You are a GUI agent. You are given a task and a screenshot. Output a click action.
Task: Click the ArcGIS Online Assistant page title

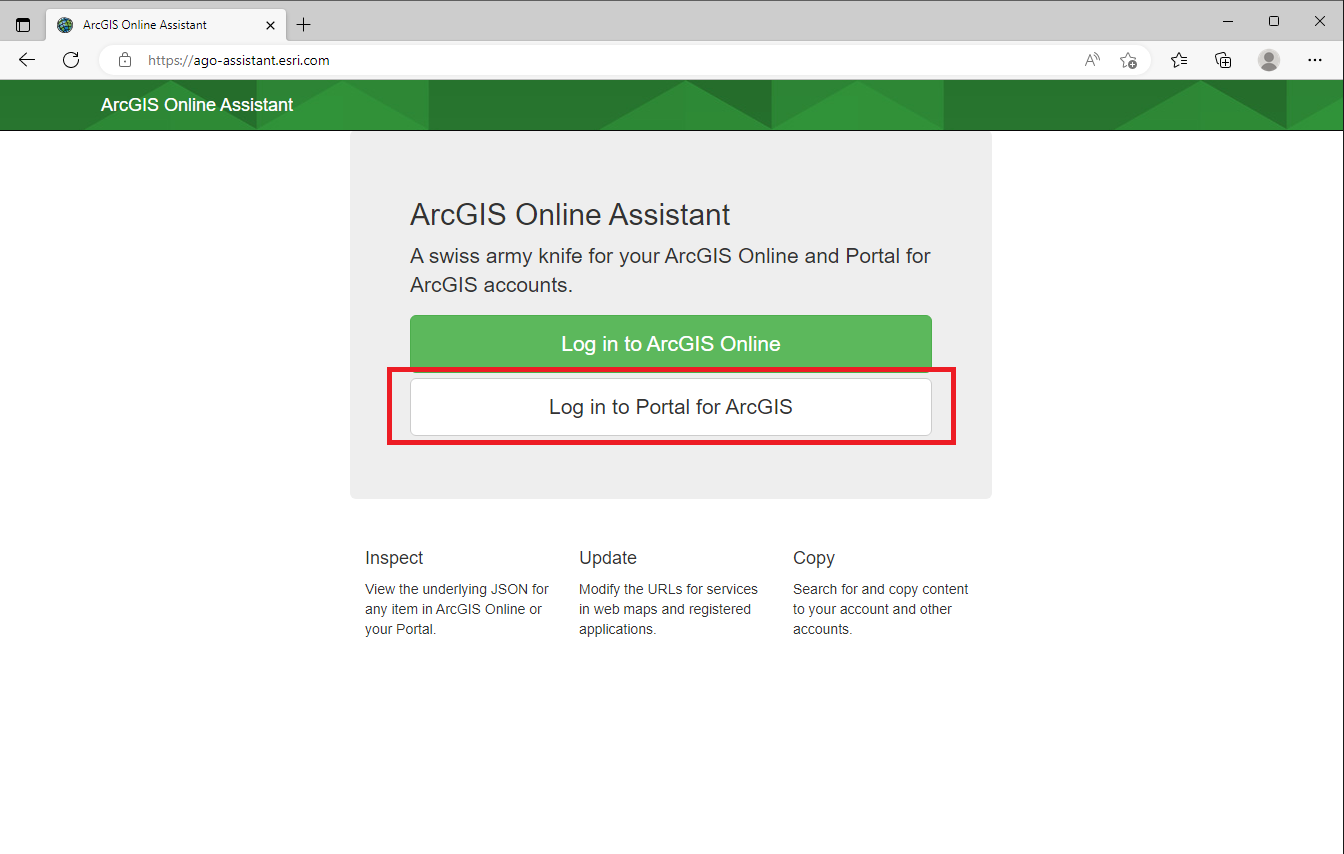[570, 214]
